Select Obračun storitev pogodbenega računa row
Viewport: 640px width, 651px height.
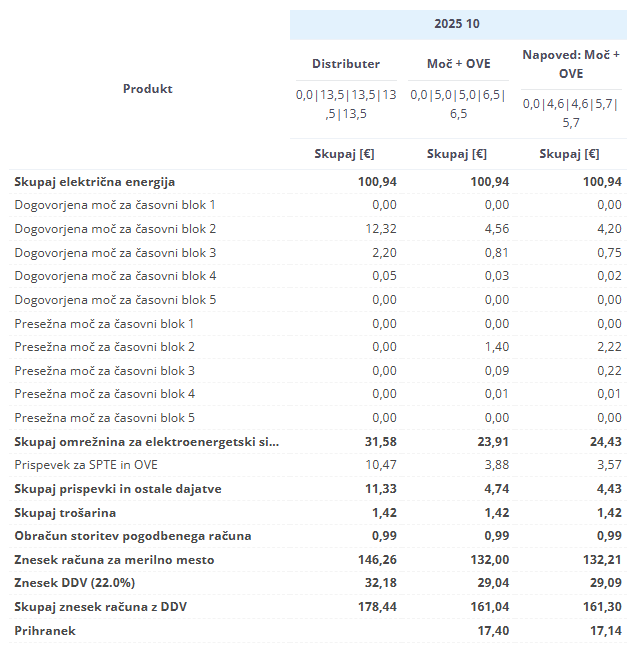(133, 536)
